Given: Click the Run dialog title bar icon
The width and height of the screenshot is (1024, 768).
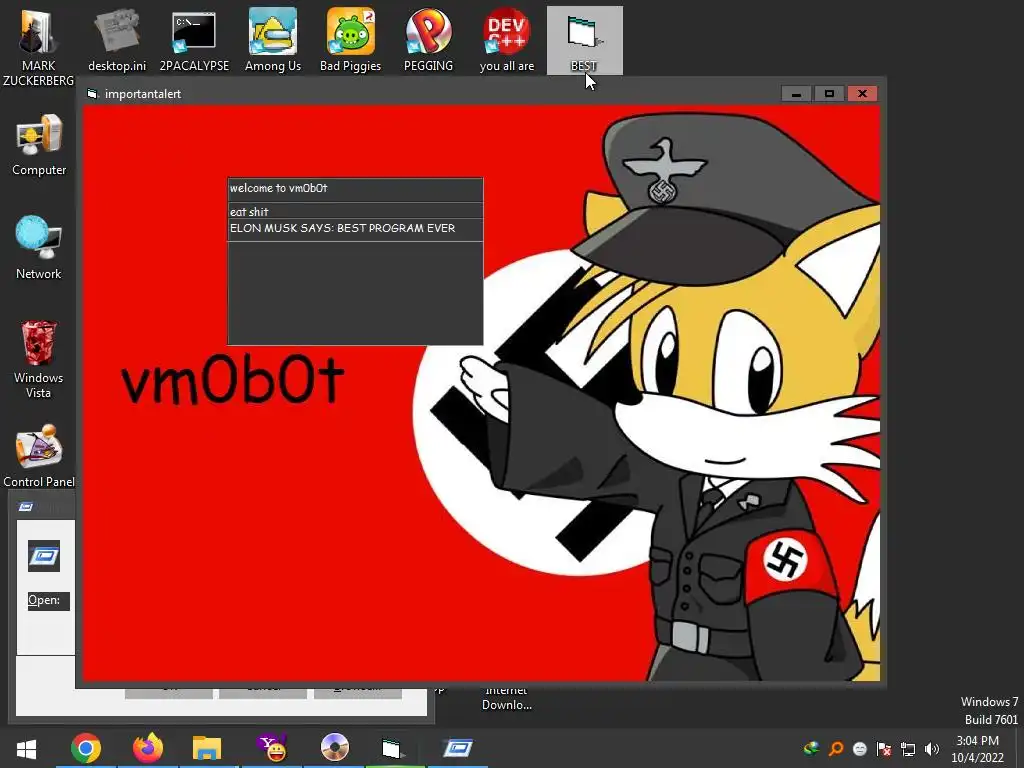Looking at the screenshot, I should pyautogui.click(x=26, y=507).
